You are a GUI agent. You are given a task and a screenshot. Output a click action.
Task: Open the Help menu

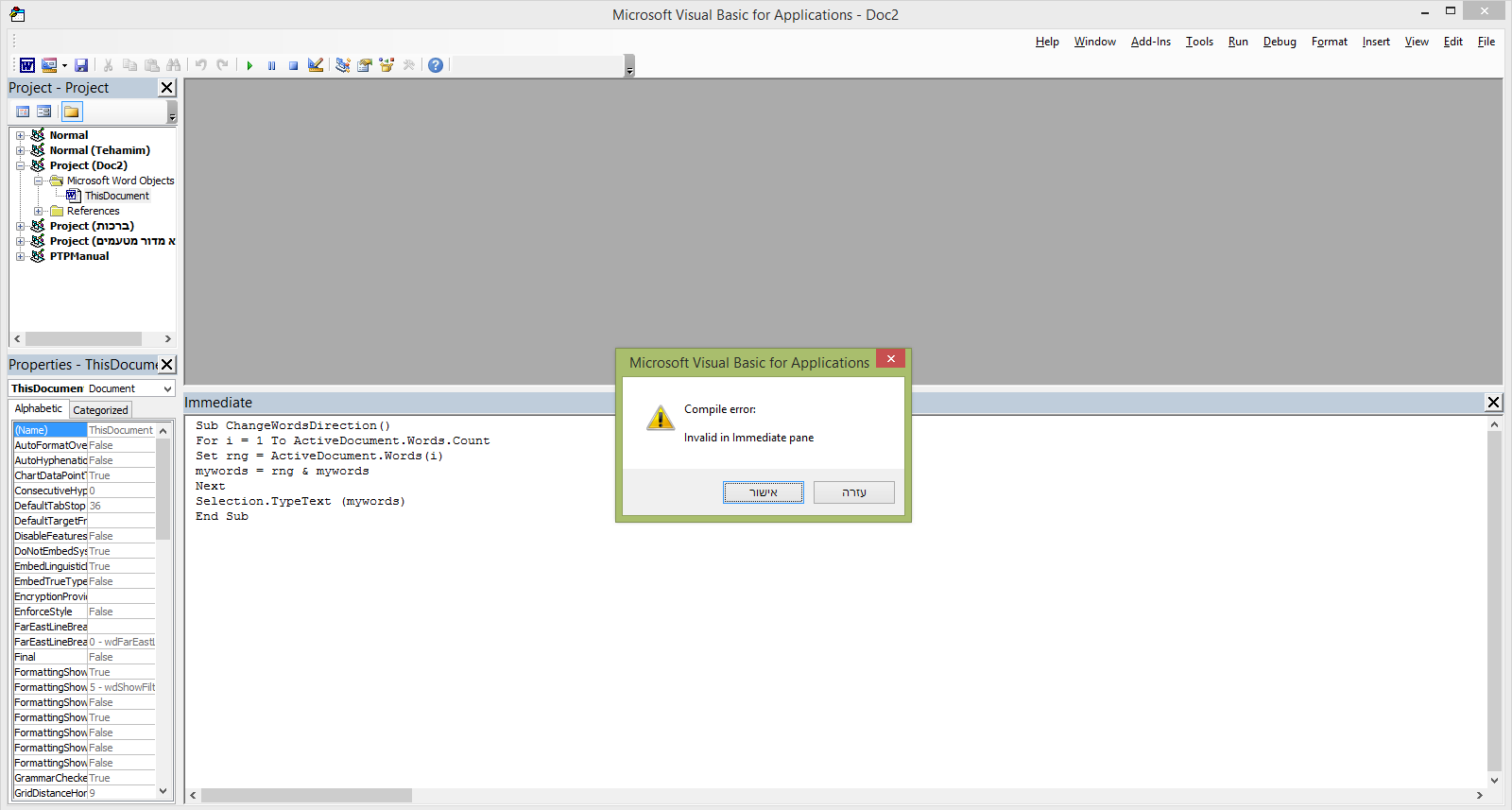coord(1047,42)
